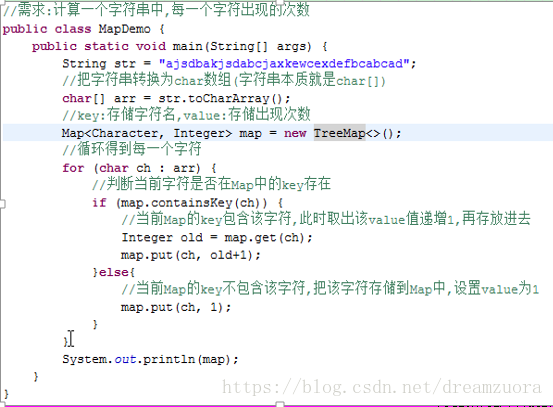Viewport: 553px width, 407px height.
Task: Click containsKey in the if condition
Action: click(192, 203)
